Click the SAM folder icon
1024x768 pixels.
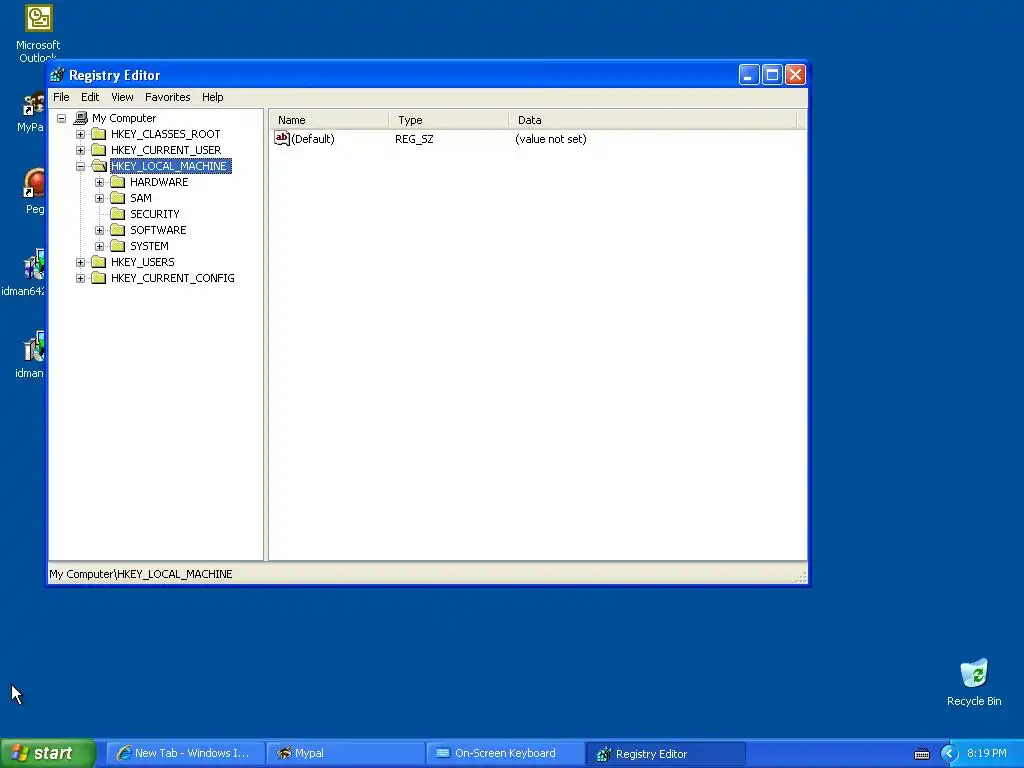[118, 198]
